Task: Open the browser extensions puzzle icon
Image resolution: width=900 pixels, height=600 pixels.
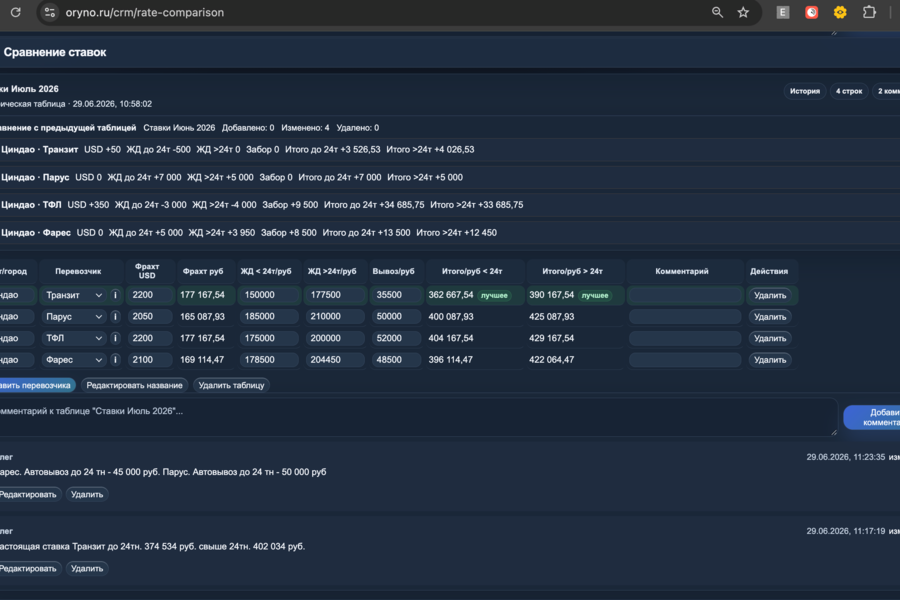Action: click(869, 12)
